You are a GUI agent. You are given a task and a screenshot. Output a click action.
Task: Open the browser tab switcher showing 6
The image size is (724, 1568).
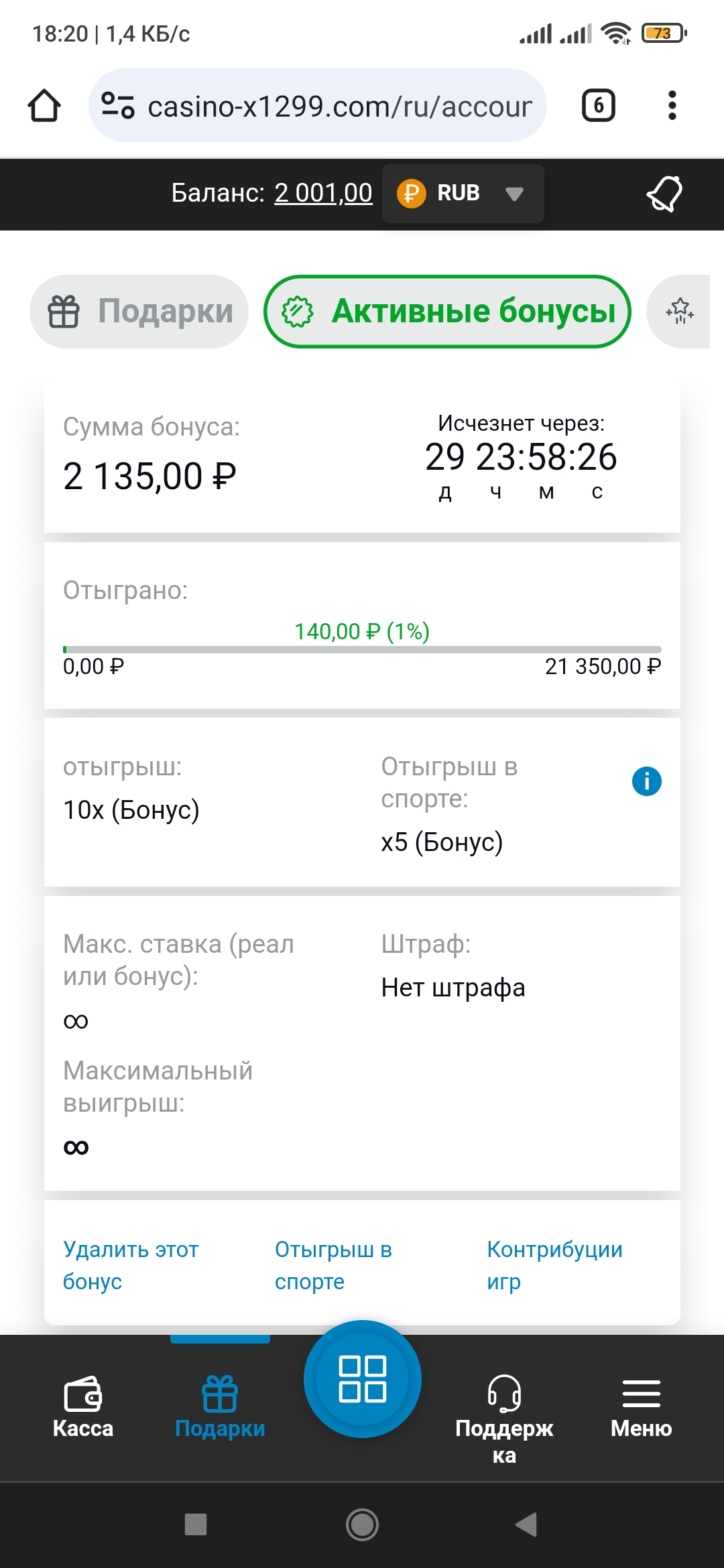(598, 106)
